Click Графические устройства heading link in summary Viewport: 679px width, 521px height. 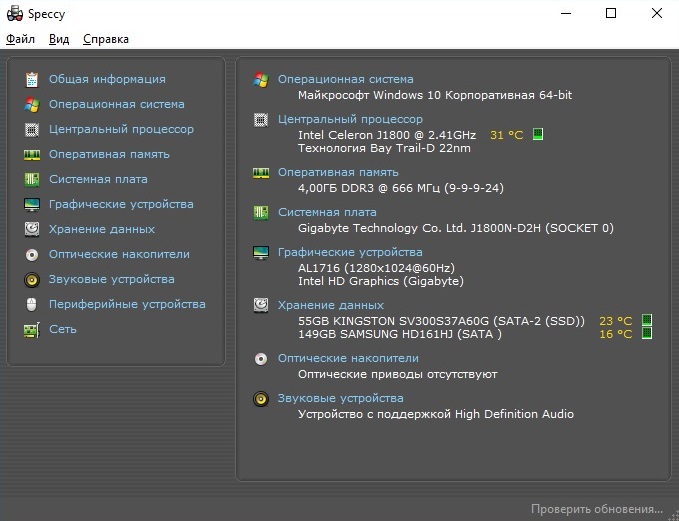350,252
